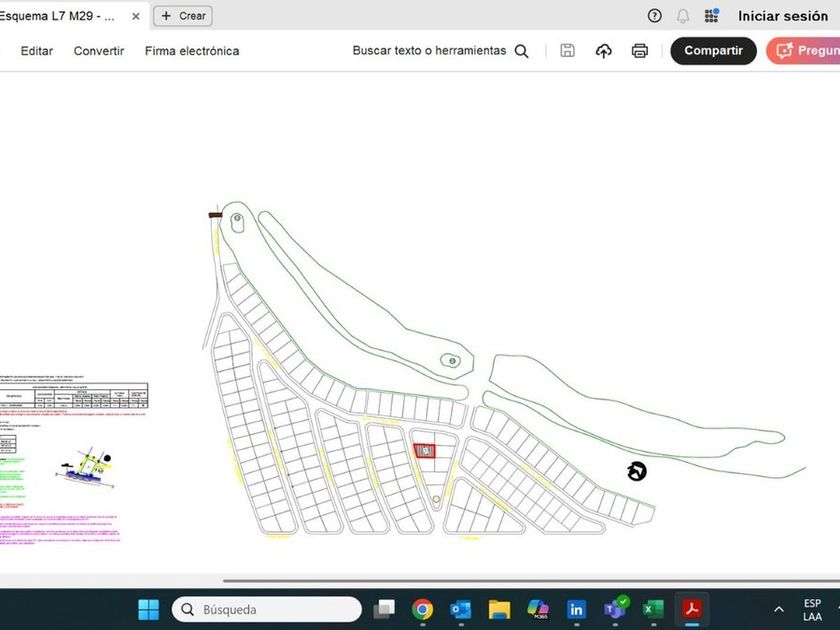Screen dimensions: 840x630
Task: Open the Editar menu
Action: [x=37, y=51]
